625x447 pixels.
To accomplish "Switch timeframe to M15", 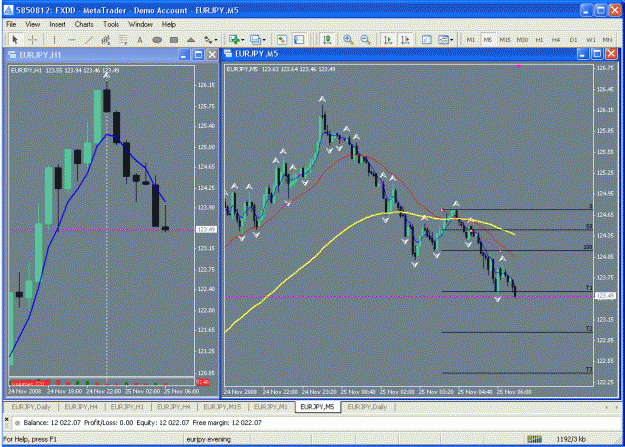I will (505, 40).
